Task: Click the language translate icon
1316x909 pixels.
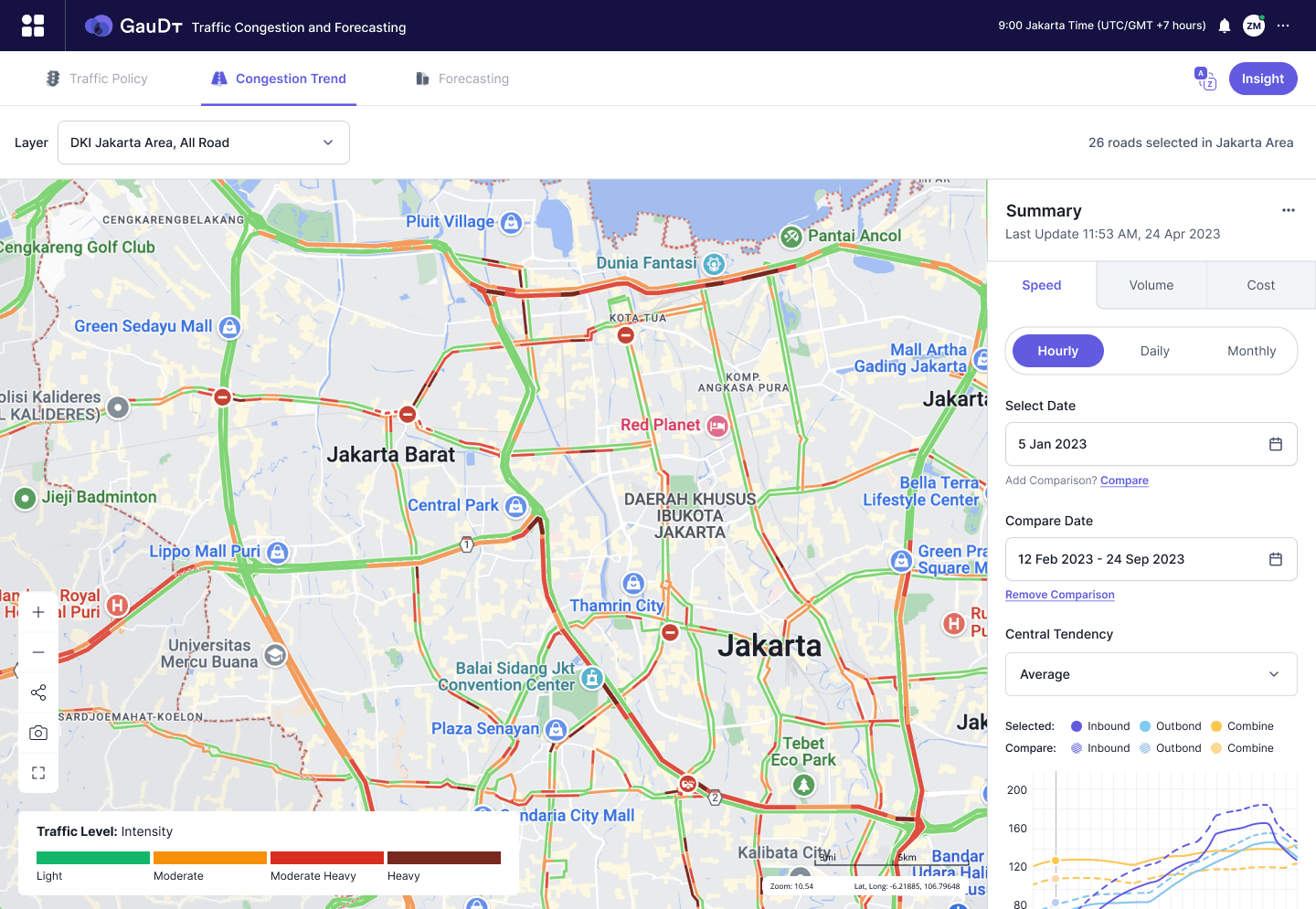Action: 1205,79
